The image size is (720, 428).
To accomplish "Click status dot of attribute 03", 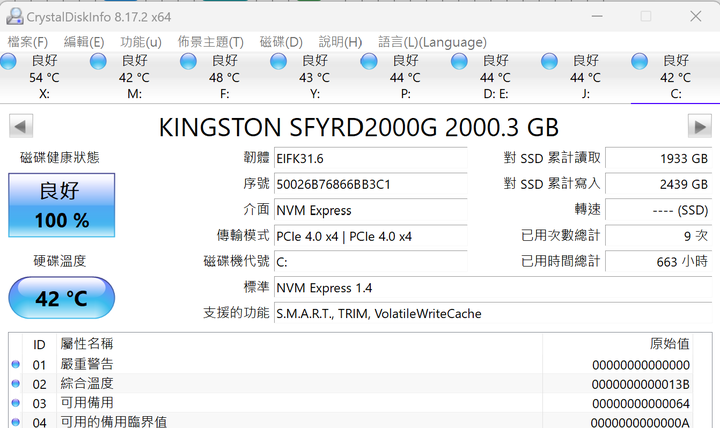I will pyautogui.click(x=16, y=403).
